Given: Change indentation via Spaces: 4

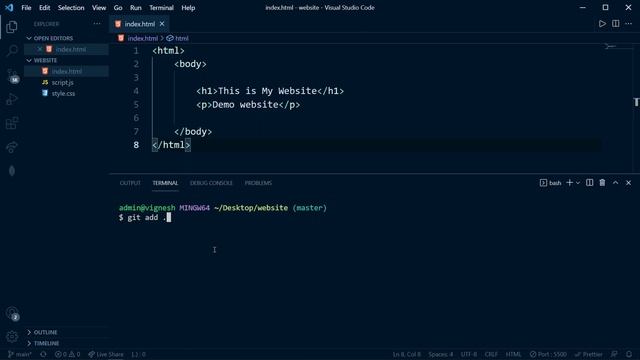Looking at the screenshot, I should (440, 354).
